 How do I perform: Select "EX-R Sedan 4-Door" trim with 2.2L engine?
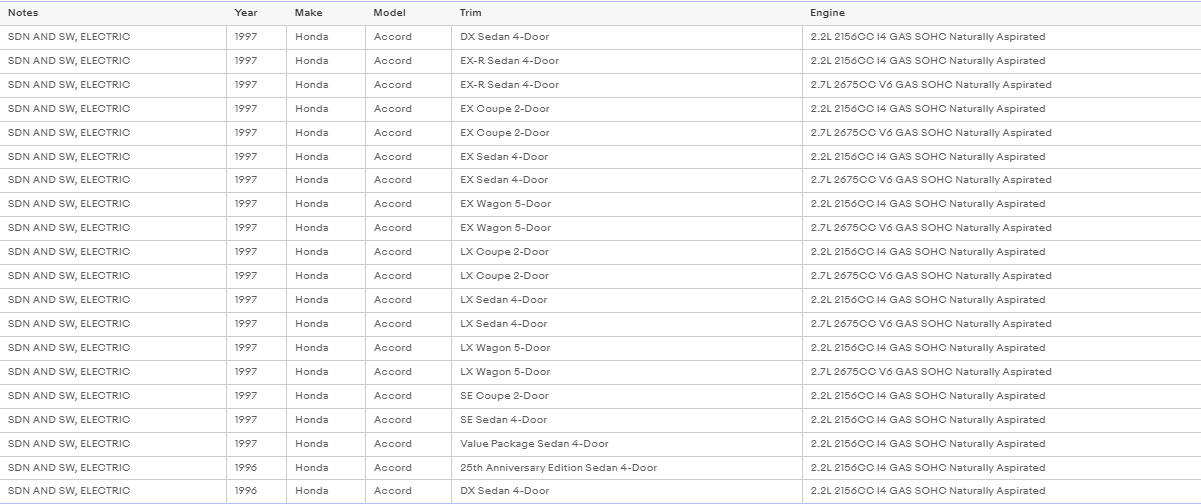pyautogui.click(x=626, y=61)
